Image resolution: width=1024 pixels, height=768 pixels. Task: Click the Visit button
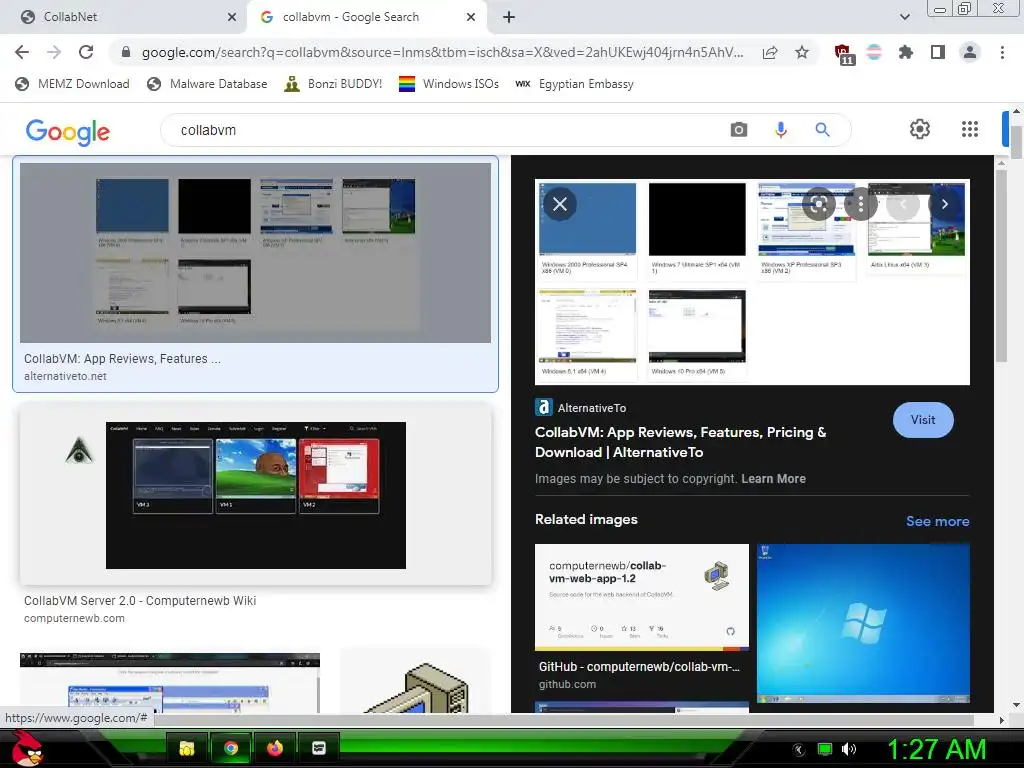coord(923,420)
